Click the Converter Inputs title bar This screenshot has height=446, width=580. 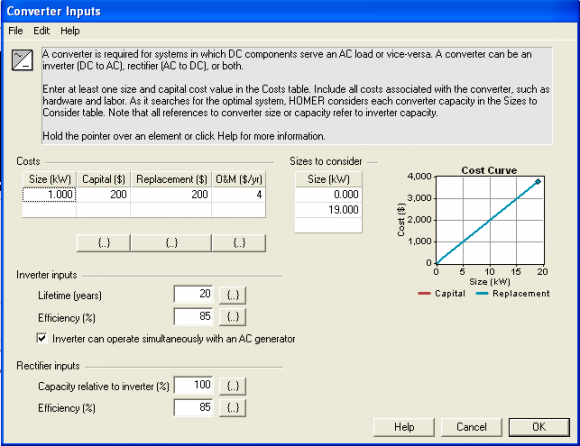point(290,11)
